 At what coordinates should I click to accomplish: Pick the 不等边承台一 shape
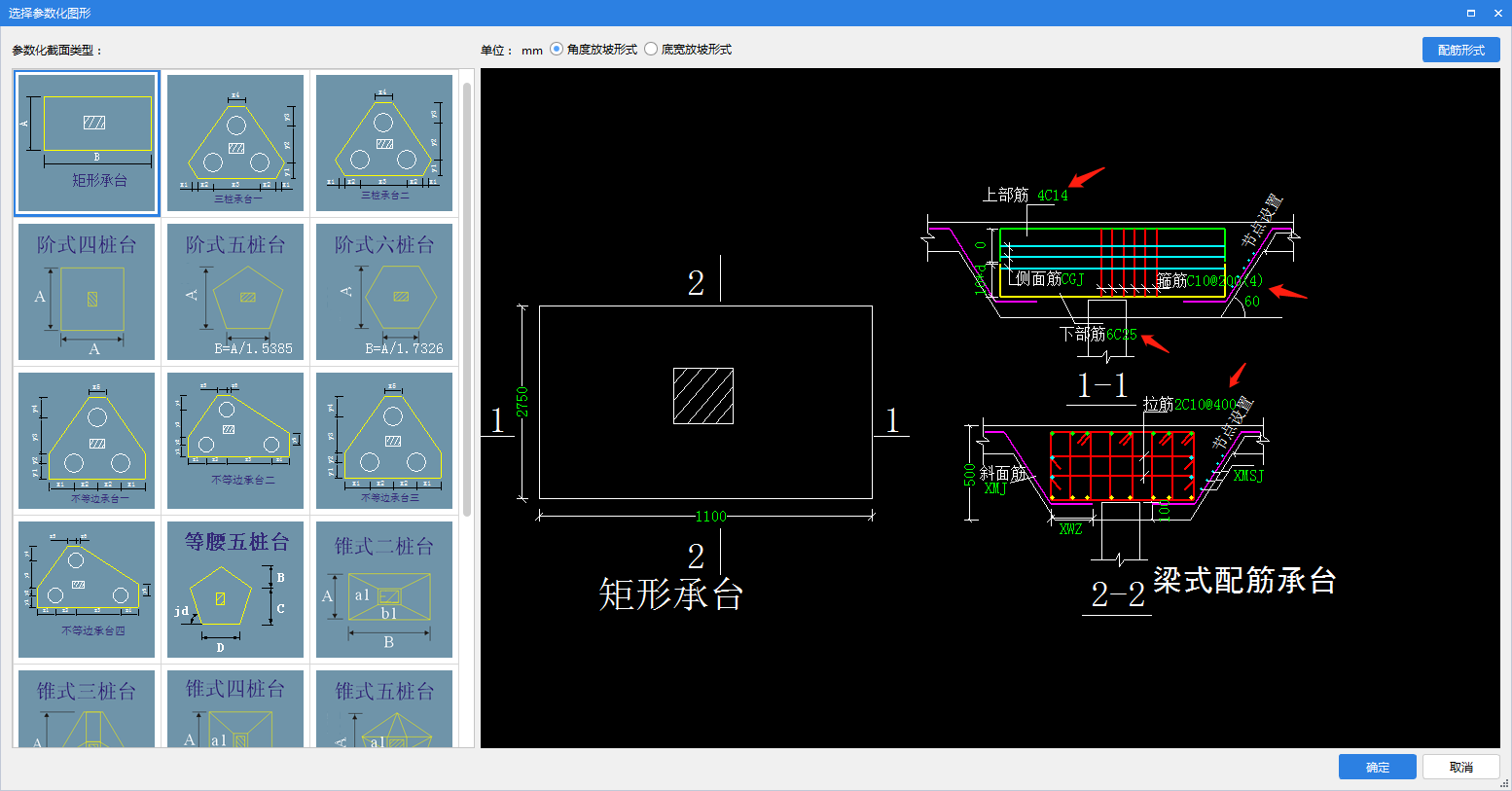(x=87, y=441)
